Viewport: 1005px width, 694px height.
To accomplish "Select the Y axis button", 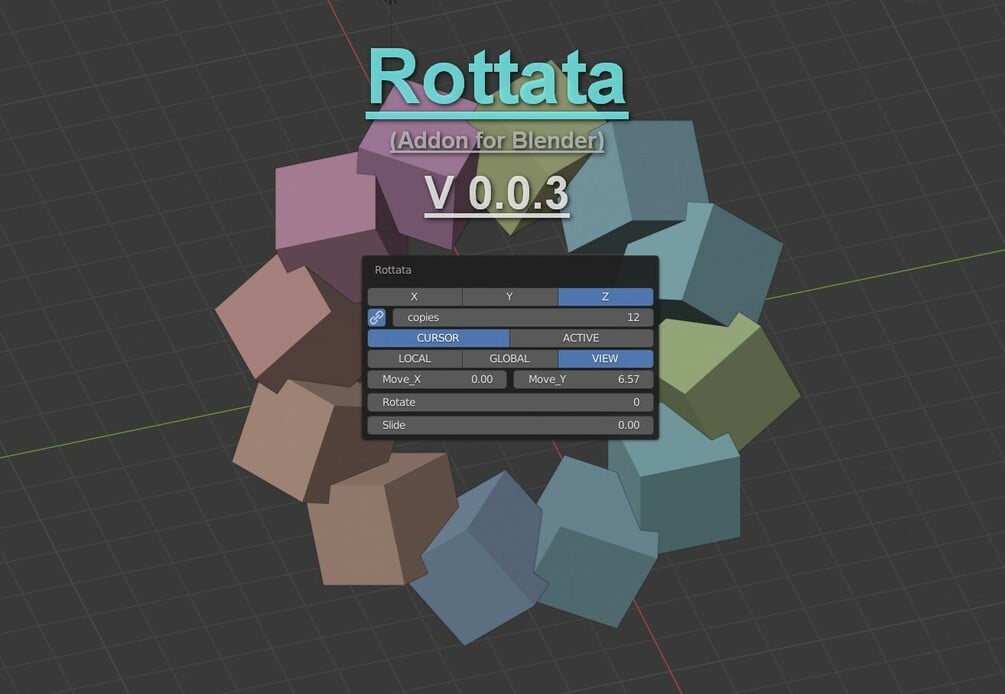I will coord(510,297).
